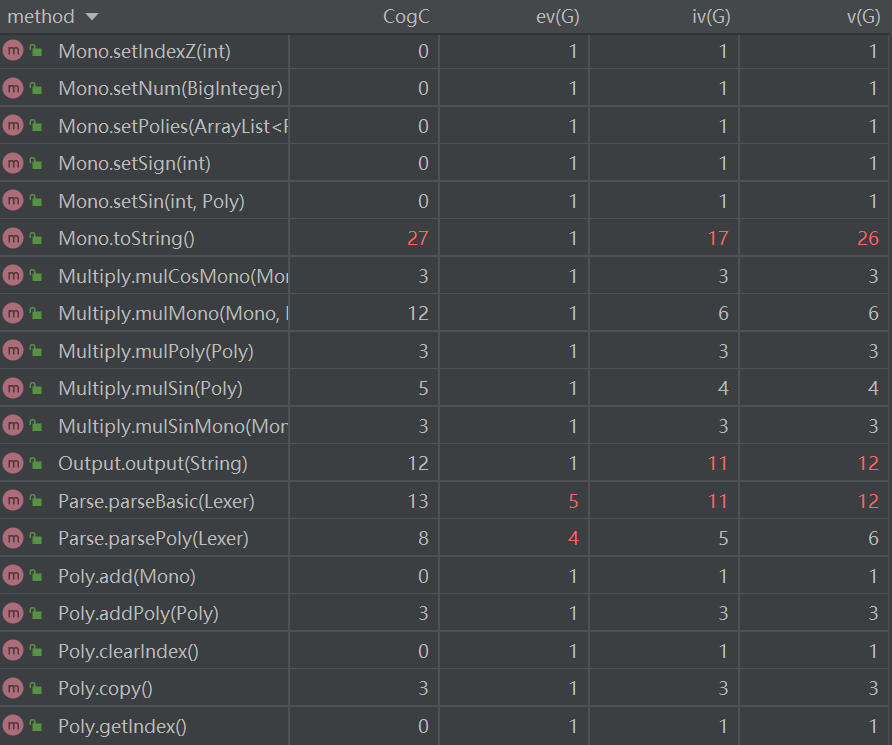This screenshot has width=892, height=745.
Task: Select the Poly.getIndex() method name
Action: pos(122,726)
